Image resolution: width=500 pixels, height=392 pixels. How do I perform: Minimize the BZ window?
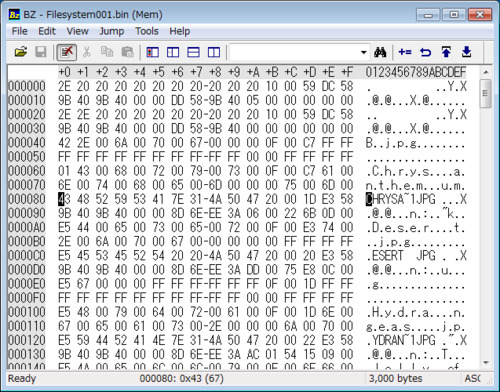[429, 15]
